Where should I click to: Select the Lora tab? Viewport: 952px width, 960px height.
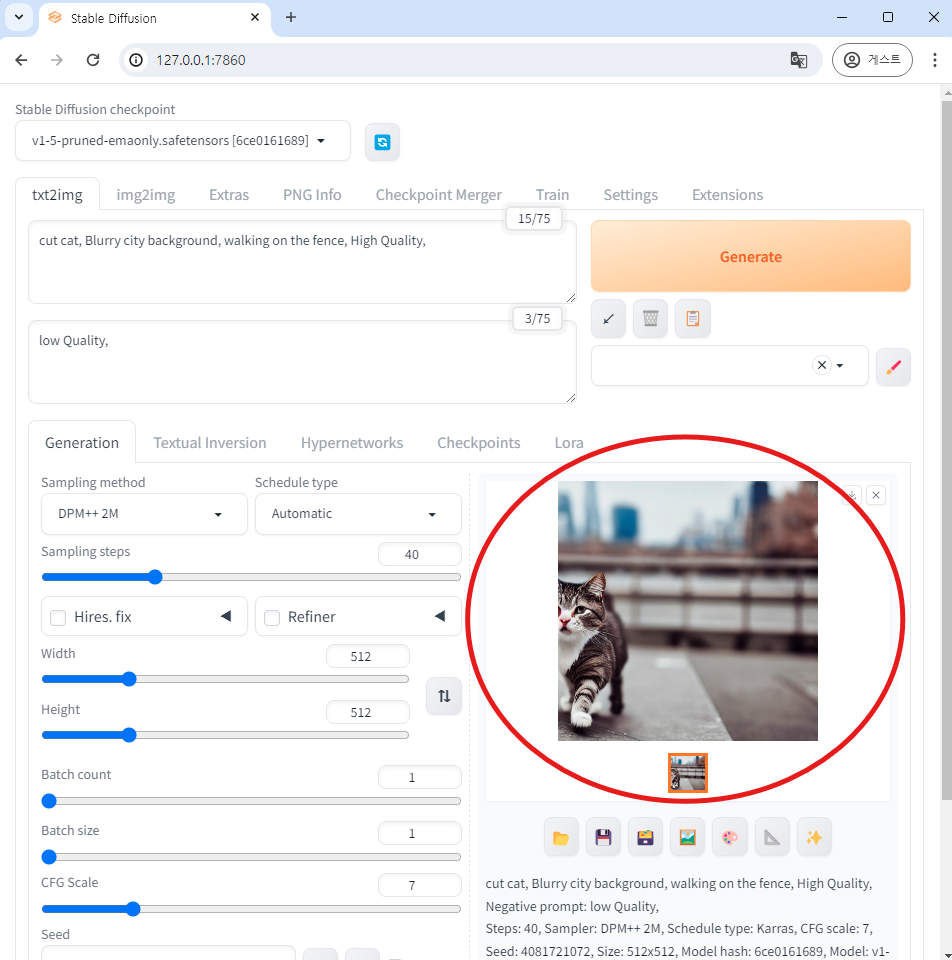click(x=569, y=443)
